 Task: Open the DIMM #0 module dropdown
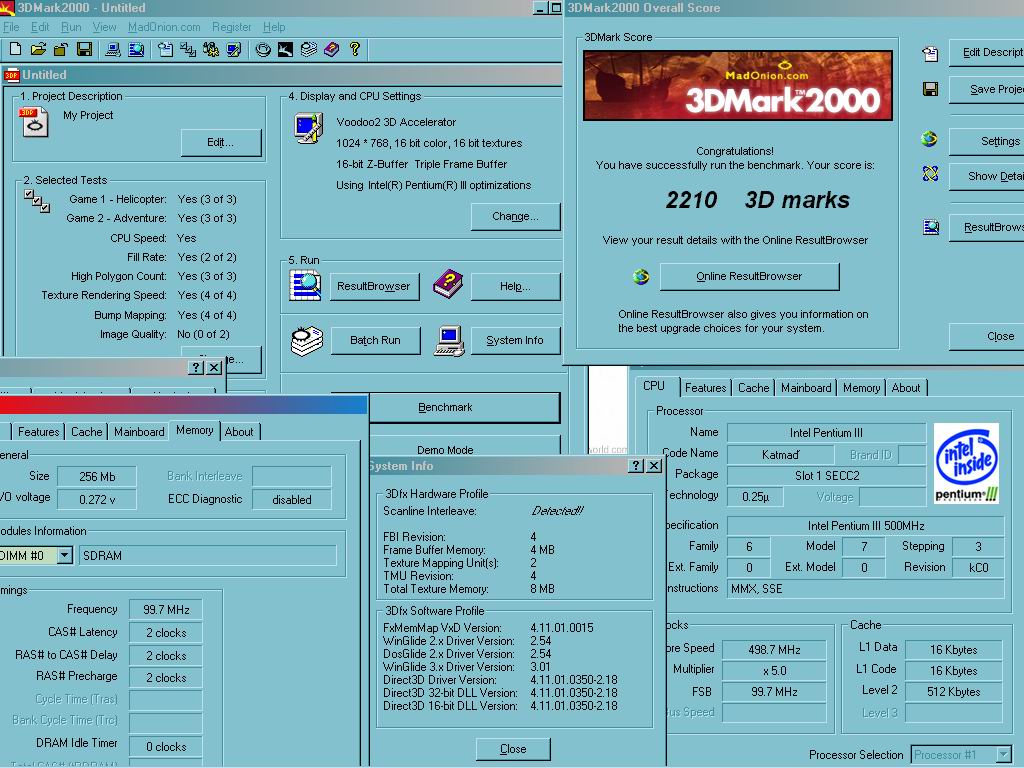click(x=64, y=556)
